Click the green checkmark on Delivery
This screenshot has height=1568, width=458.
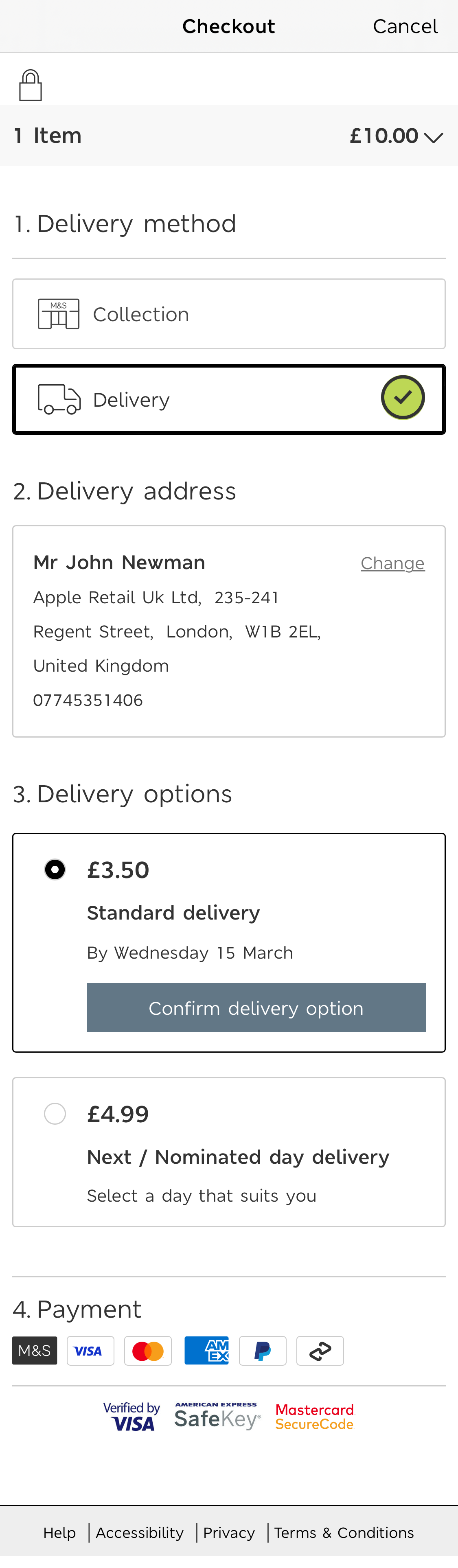pos(403,397)
